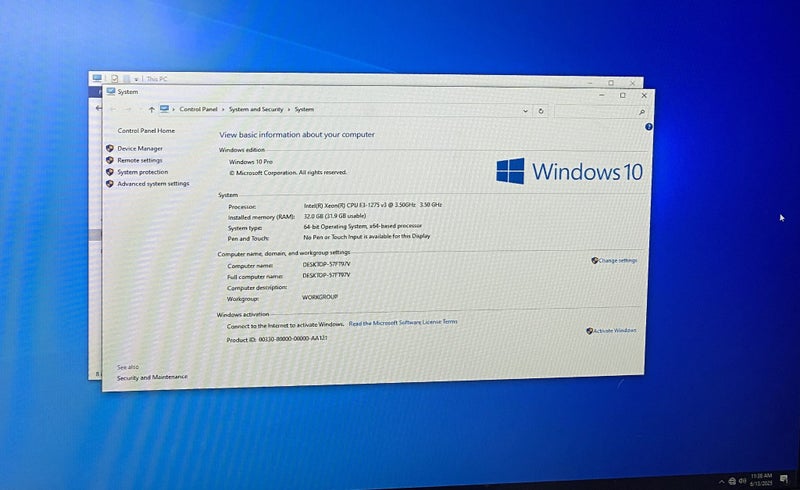Click the shield icon beside Activate Windows

pos(589,331)
